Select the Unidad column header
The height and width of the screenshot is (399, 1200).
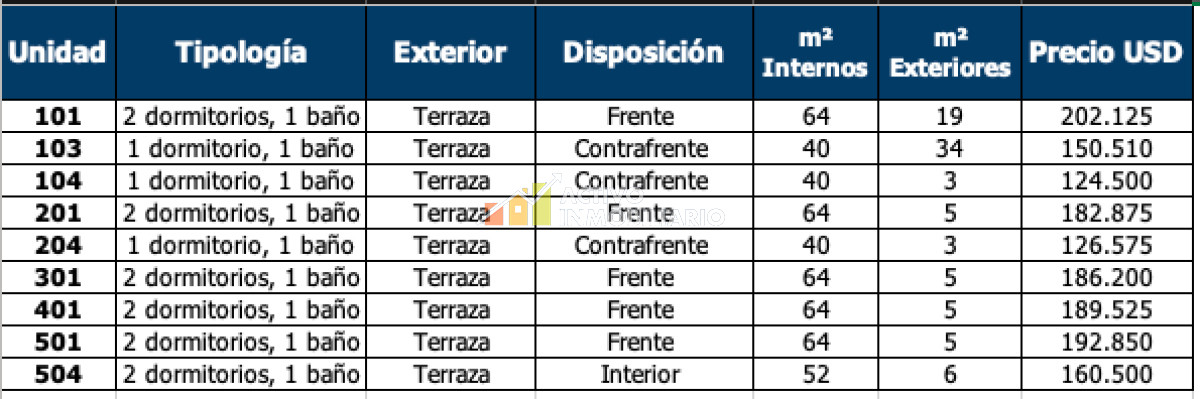coord(58,53)
